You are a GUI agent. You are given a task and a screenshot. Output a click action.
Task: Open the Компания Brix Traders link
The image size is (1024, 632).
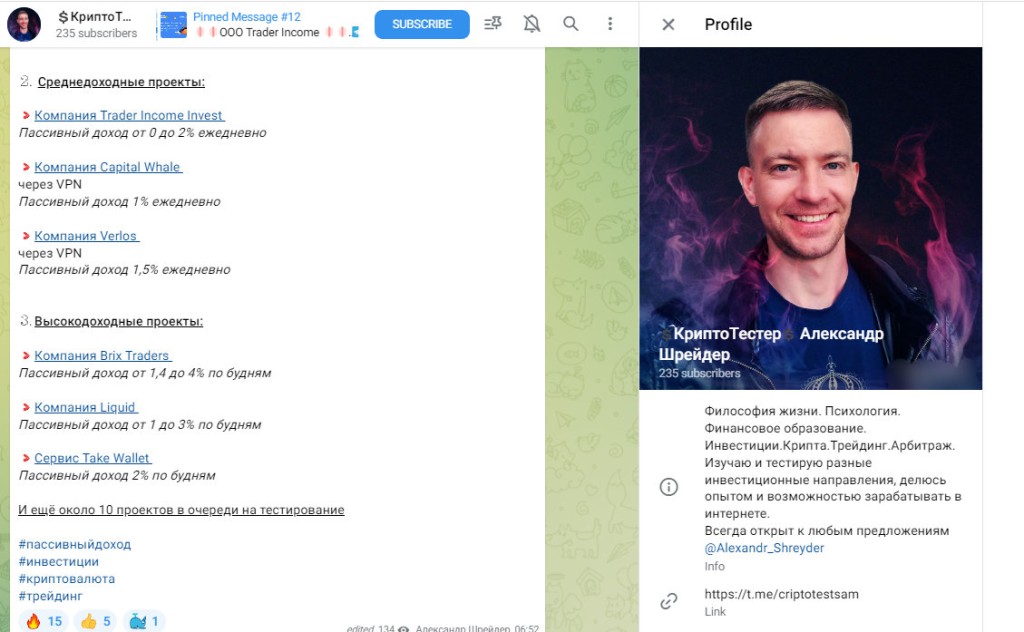(x=103, y=355)
